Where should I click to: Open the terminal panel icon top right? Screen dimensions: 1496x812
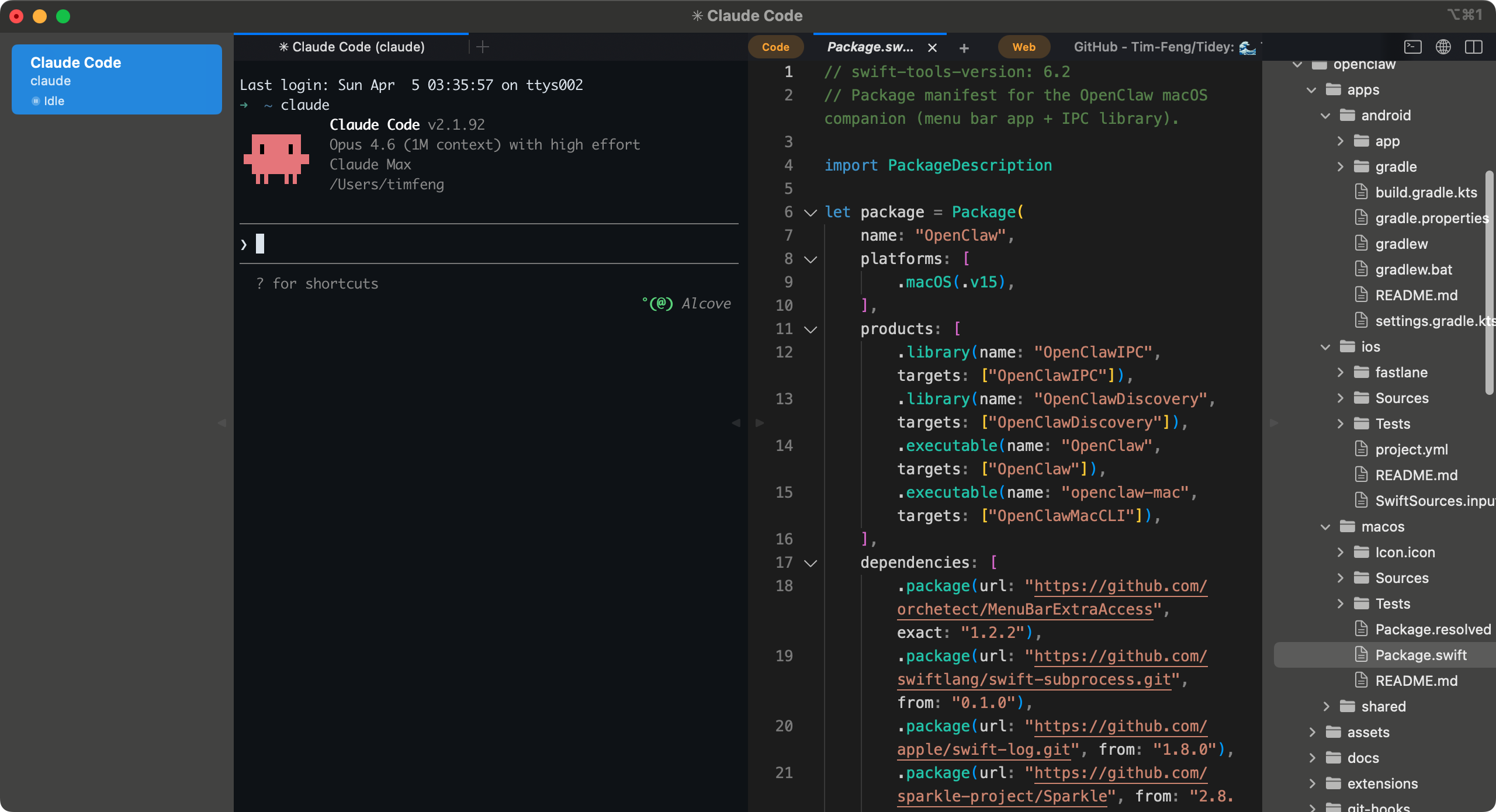(1414, 47)
